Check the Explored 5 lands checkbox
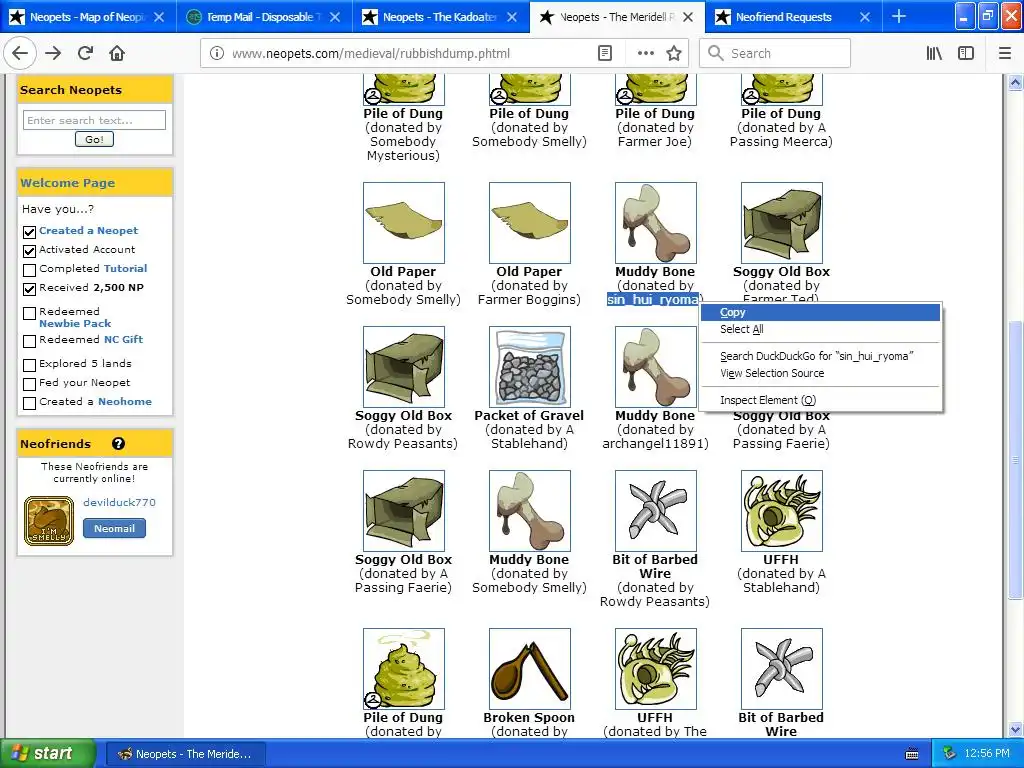The height and width of the screenshot is (768, 1024). coord(29,364)
